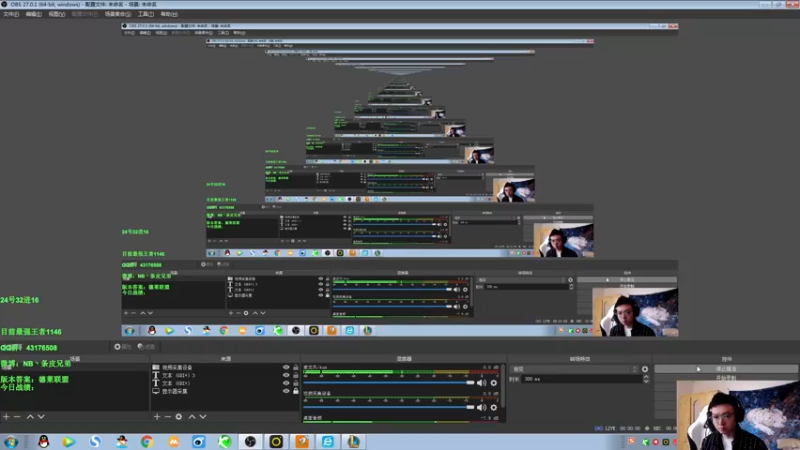The width and height of the screenshot is (800, 450).
Task: Remove the selected scene with minus icon
Action: (x=17, y=417)
